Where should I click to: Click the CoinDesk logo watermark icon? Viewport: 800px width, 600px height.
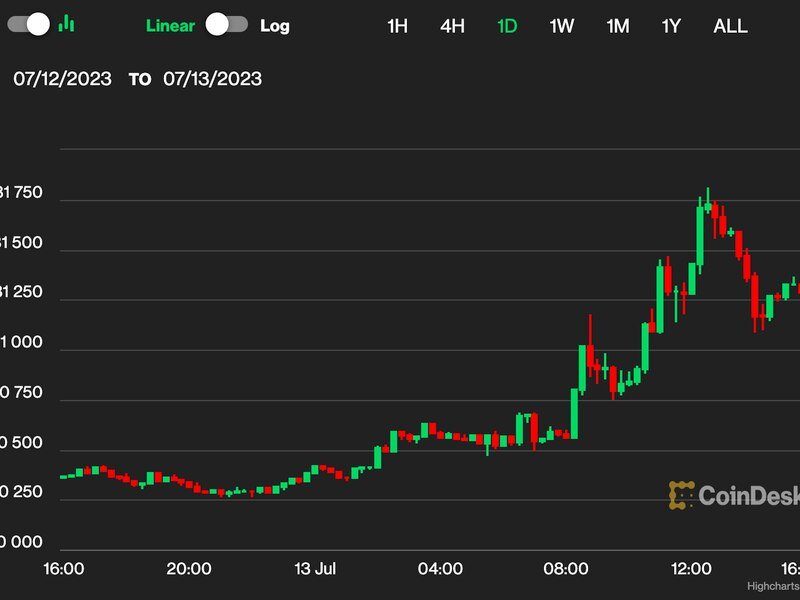[x=682, y=495]
